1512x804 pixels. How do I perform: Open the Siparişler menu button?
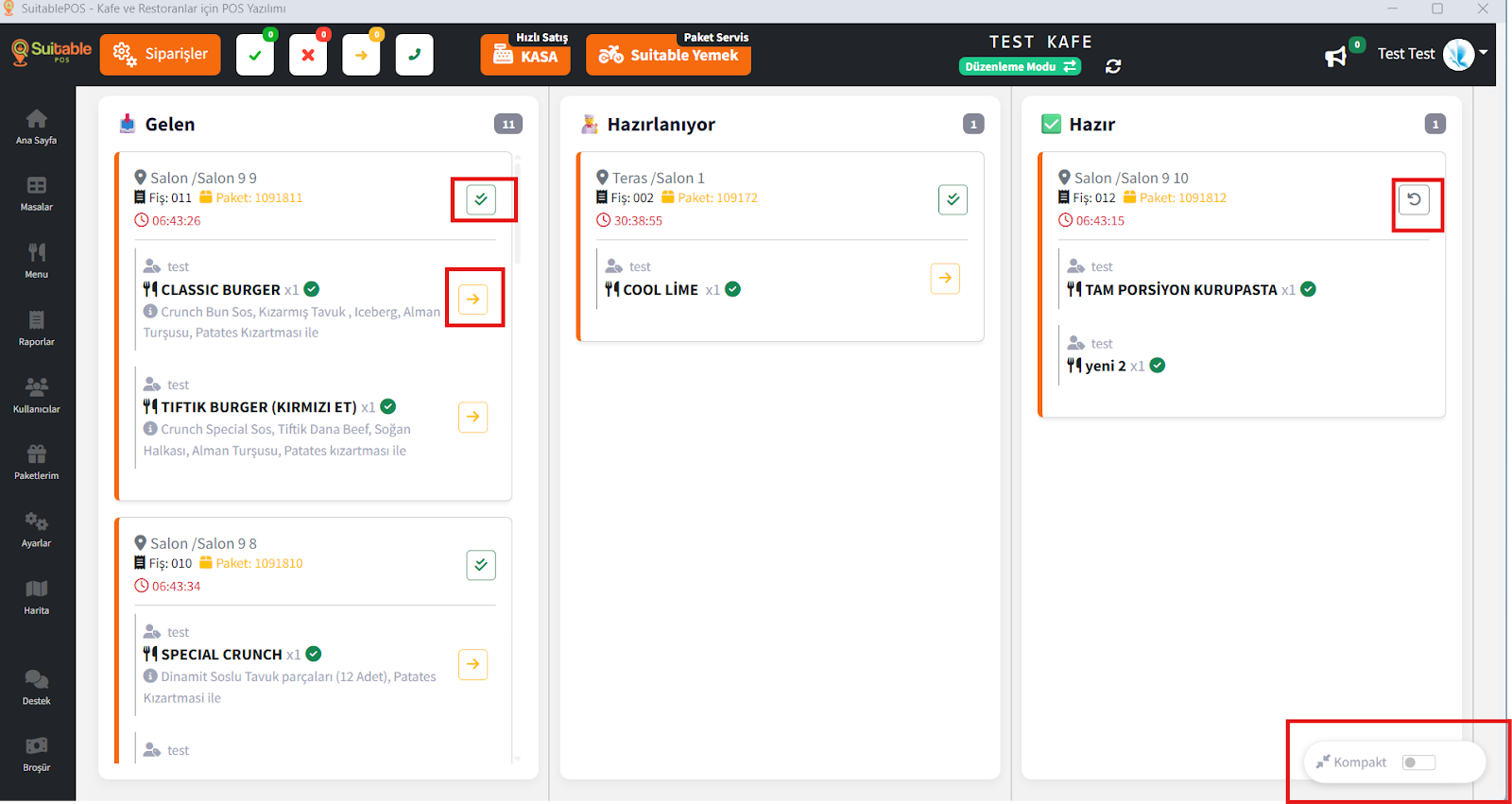pos(161,55)
